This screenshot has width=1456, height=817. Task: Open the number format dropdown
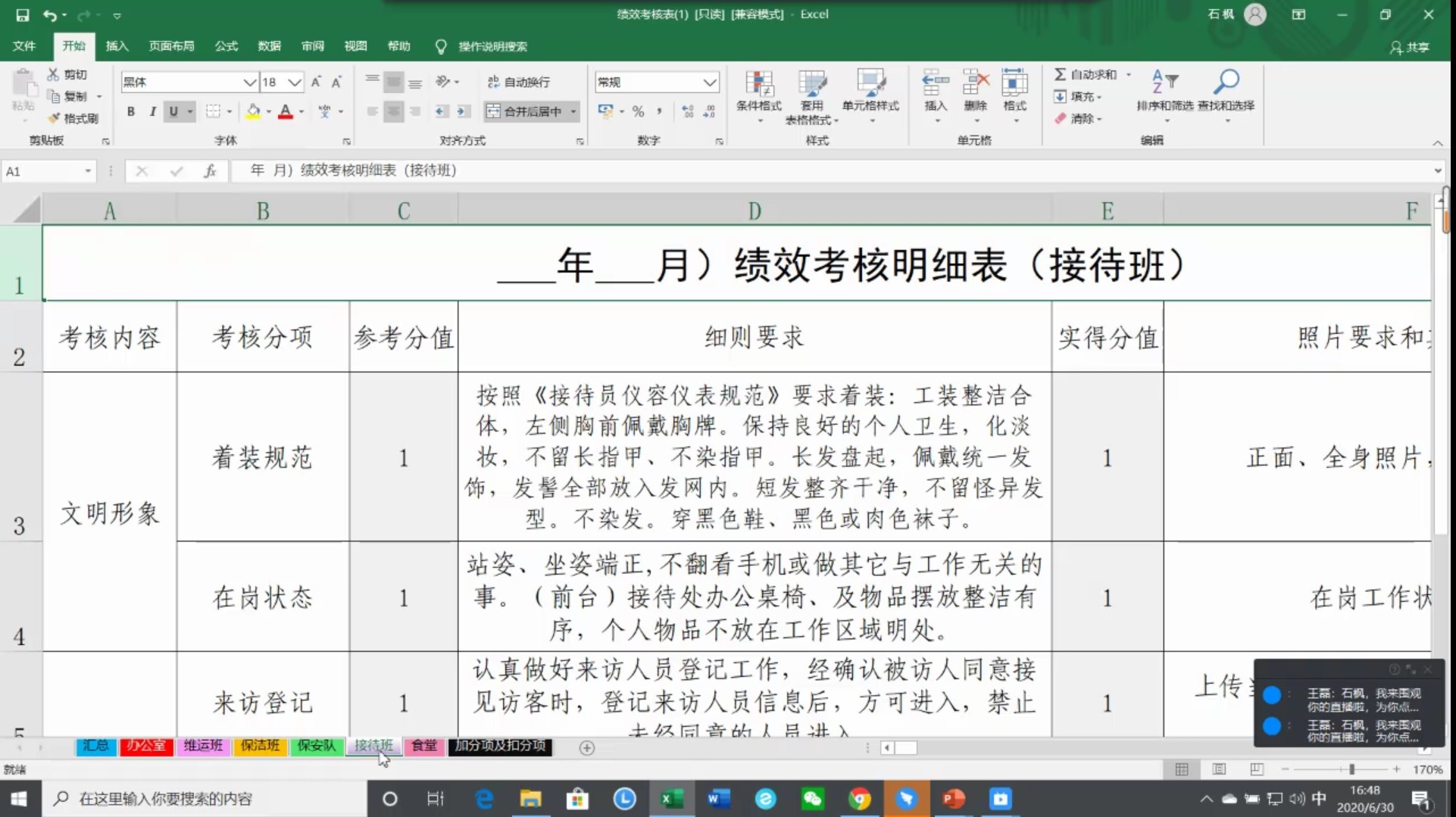pyautogui.click(x=709, y=82)
